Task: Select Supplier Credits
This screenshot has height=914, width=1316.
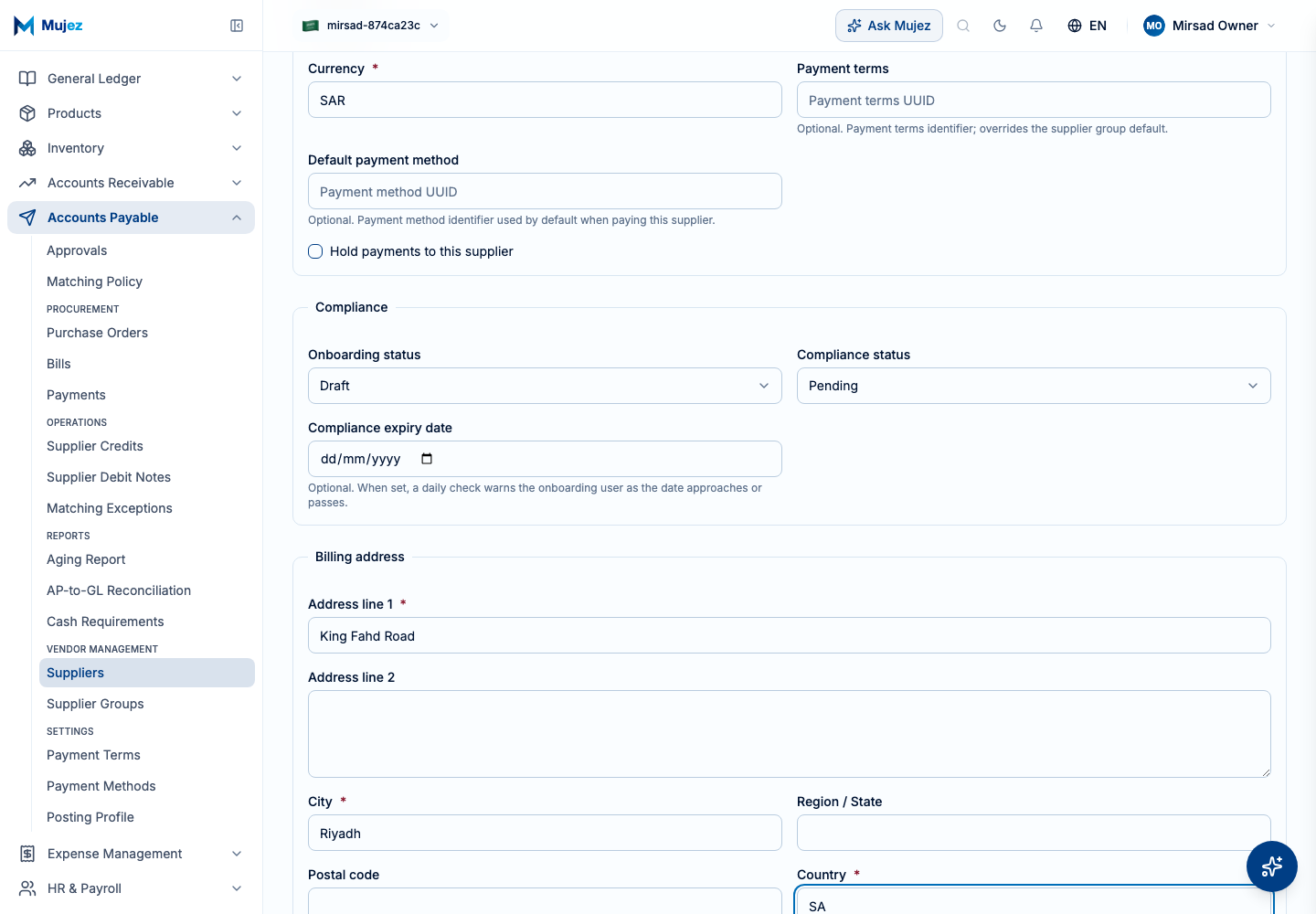Action: point(147,446)
